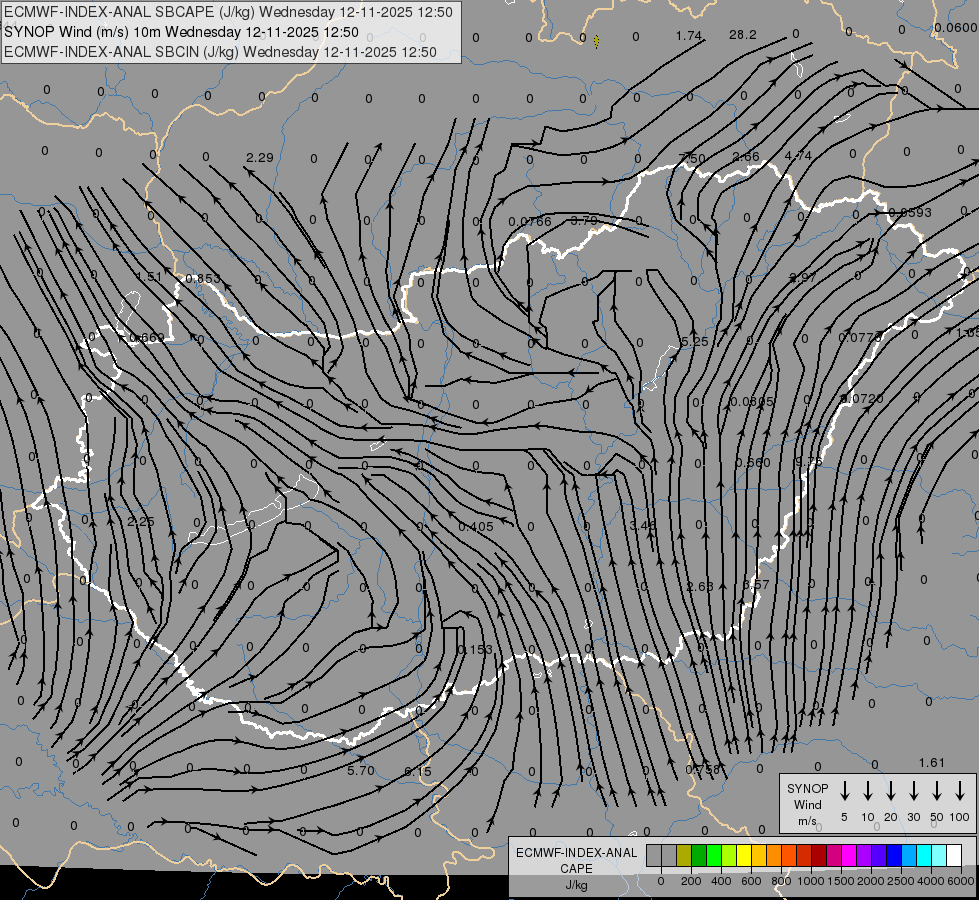Click the 2500 tick label on CAPE scale
Image resolution: width=979 pixels, height=900 pixels.
900,881
